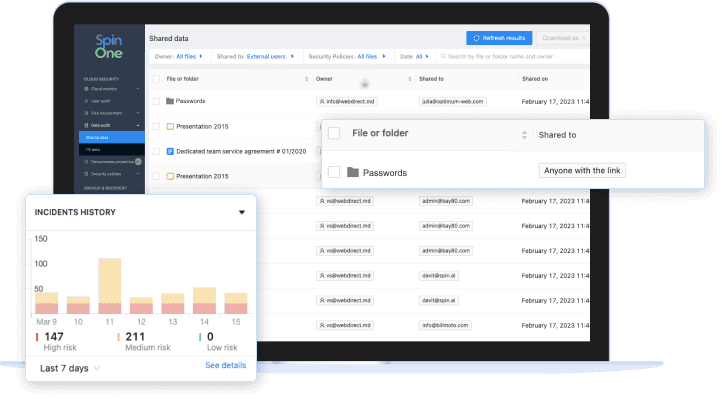Click Passwords file name in popup card

pyautogui.click(x=385, y=173)
